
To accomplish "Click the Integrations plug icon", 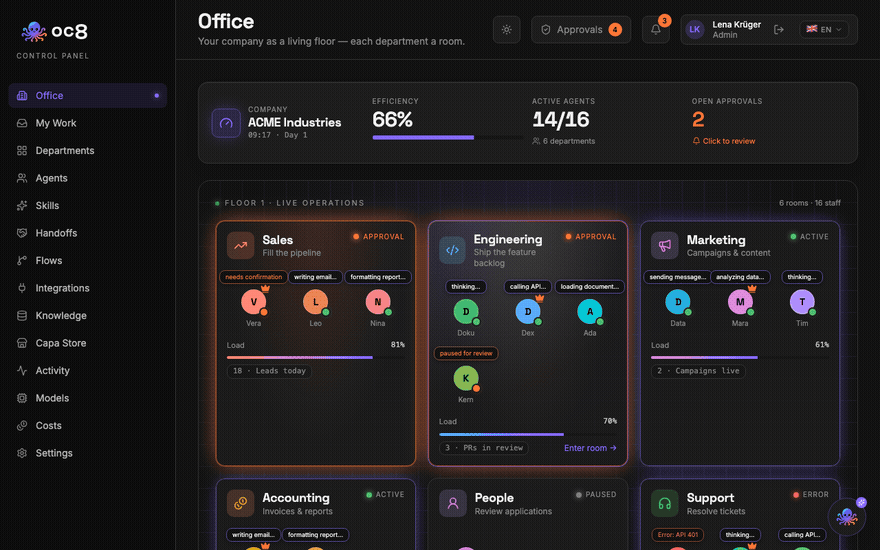I will tap(22, 288).
